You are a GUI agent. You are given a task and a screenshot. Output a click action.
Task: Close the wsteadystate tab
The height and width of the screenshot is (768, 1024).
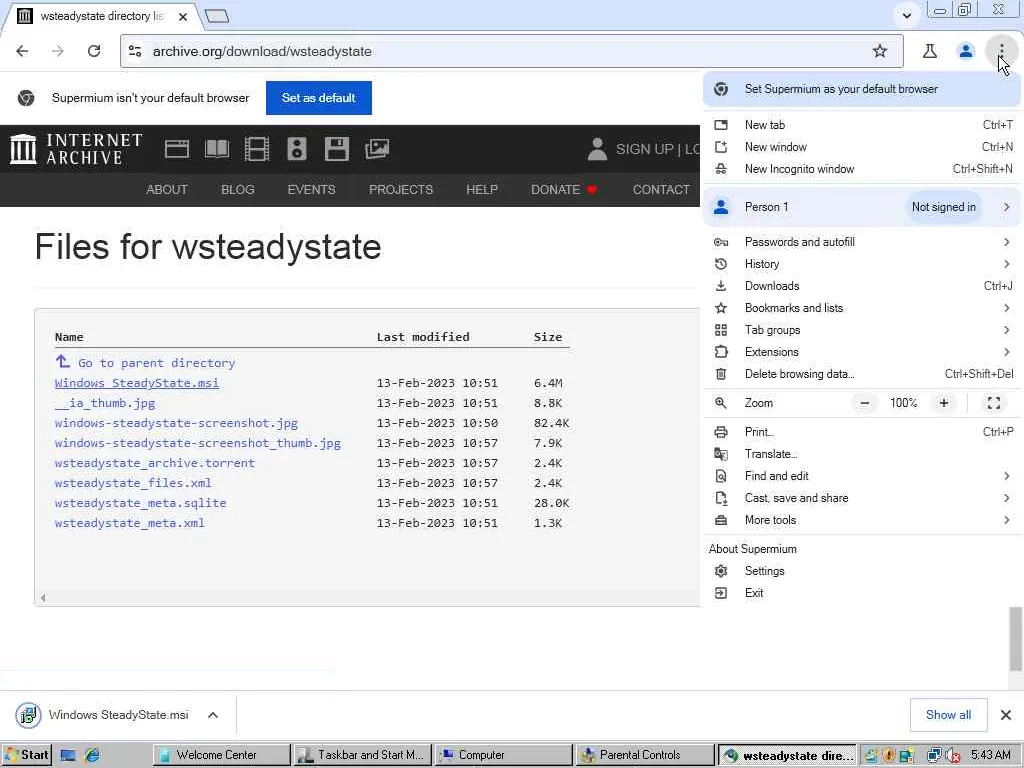183,16
